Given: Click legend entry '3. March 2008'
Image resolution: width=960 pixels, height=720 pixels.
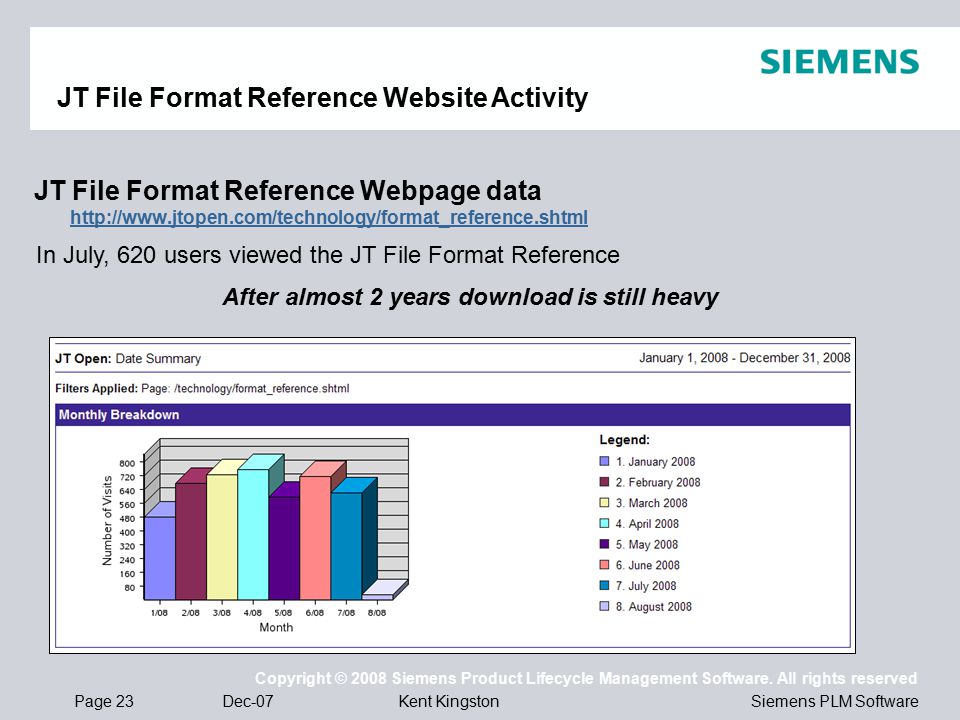Looking at the screenshot, I should [x=651, y=503].
